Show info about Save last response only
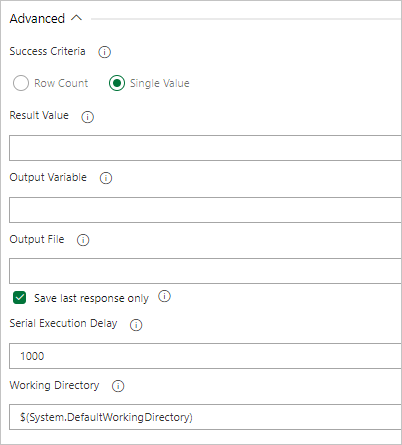402x445 pixels. pos(164,296)
